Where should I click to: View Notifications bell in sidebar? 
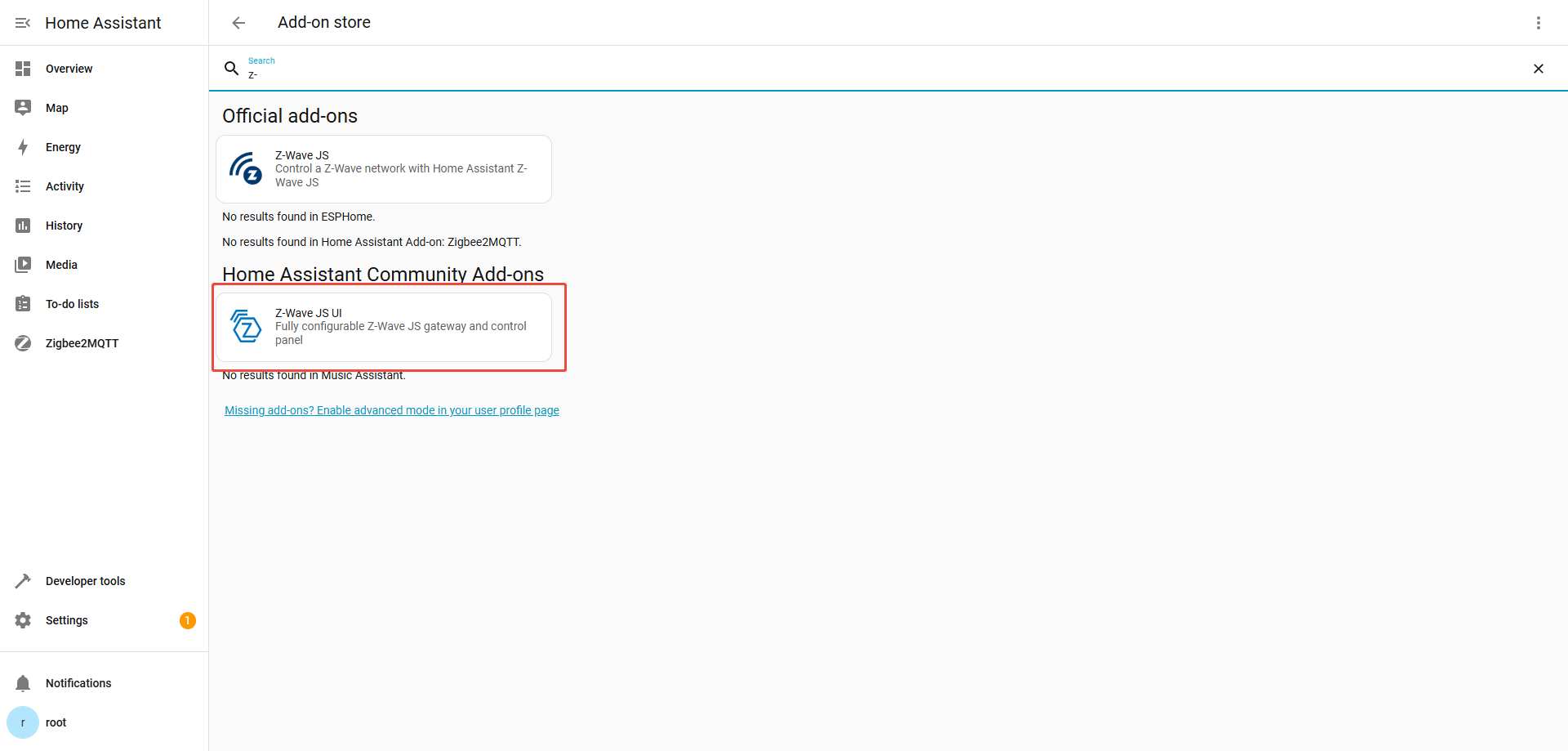click(23, 683)
